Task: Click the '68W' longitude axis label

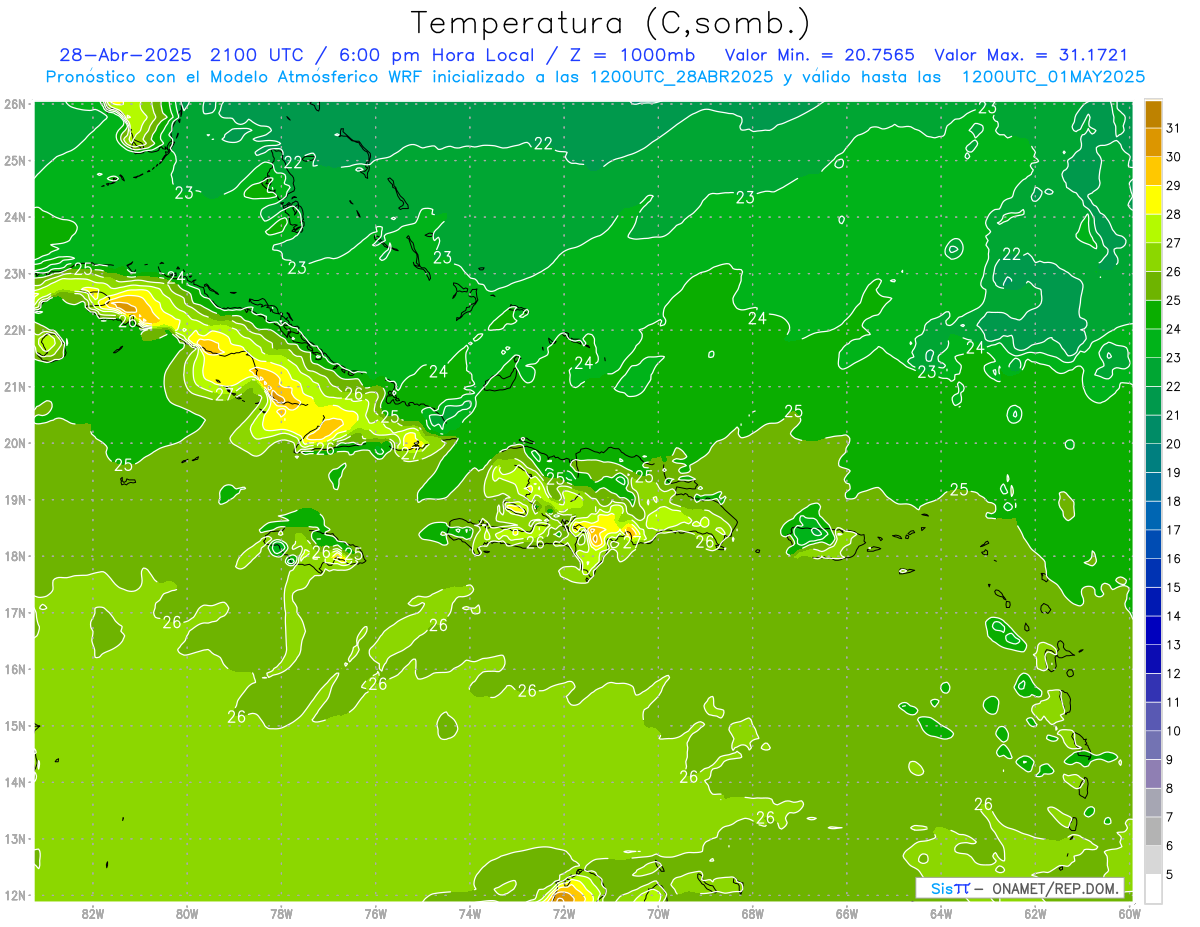Action: (x=752, y=913)
